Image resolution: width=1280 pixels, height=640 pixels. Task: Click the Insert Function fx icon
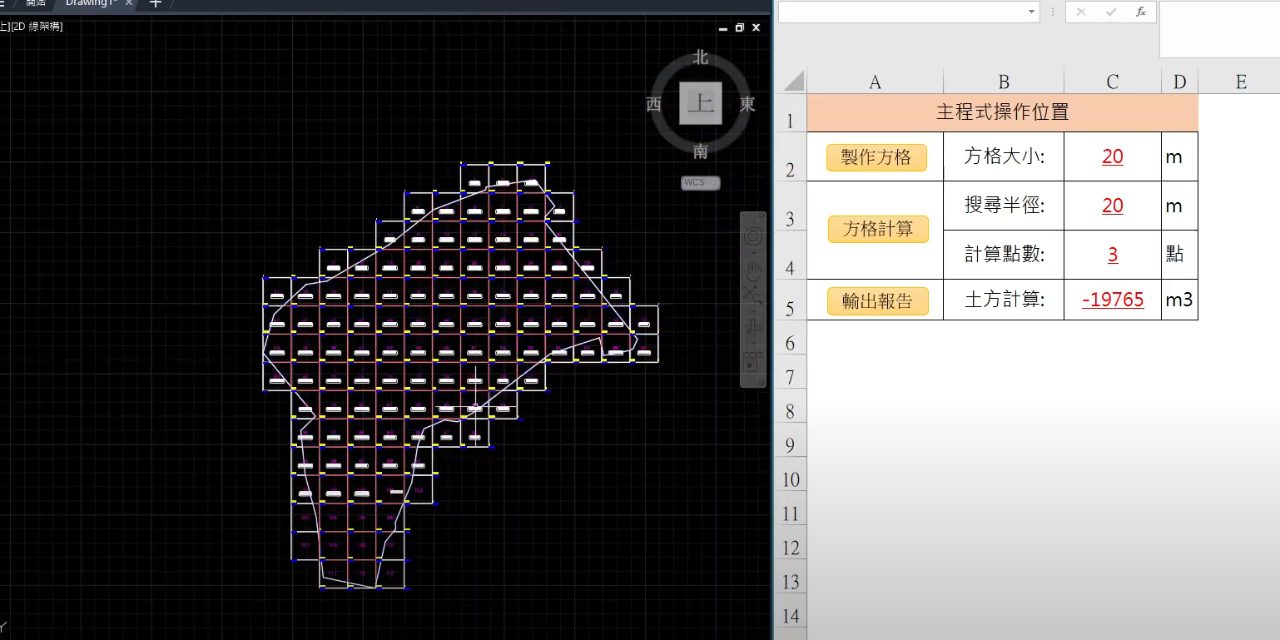(x=1140, y=12)
